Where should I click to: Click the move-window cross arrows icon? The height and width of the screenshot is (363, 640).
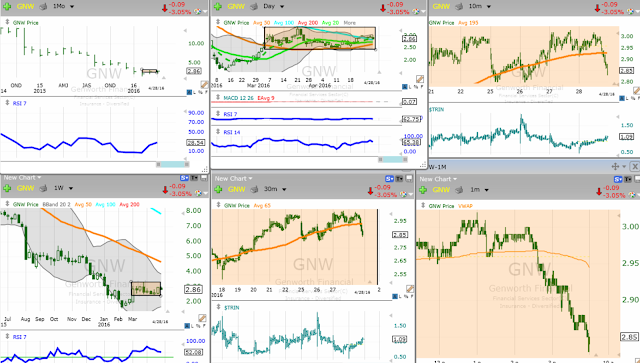pyautogui.click(x=615, y=166)
